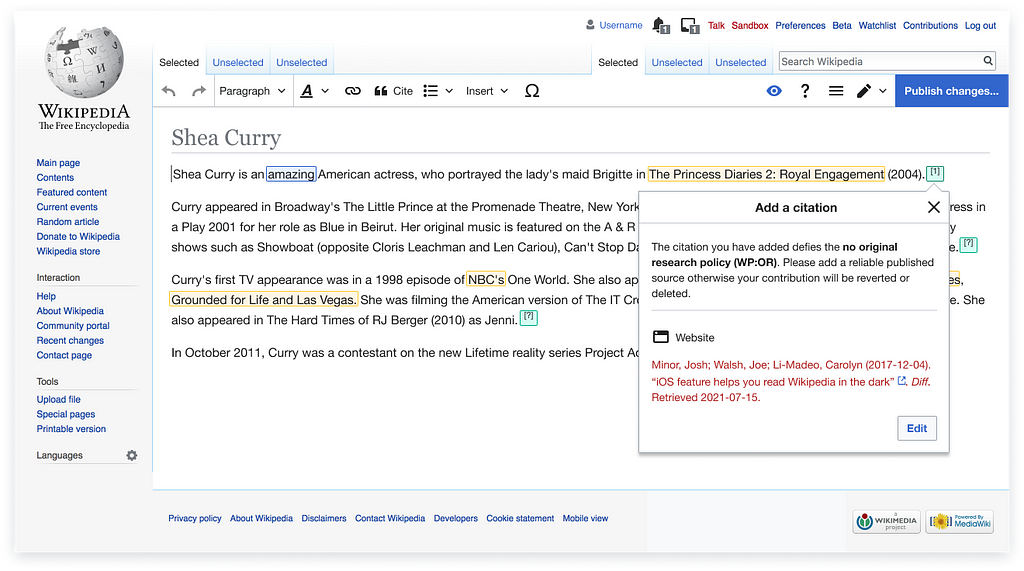Expand the bullet list structure menu
Image resolution: width=1024 pixels, height=571 pixels.
pos(438,91)
